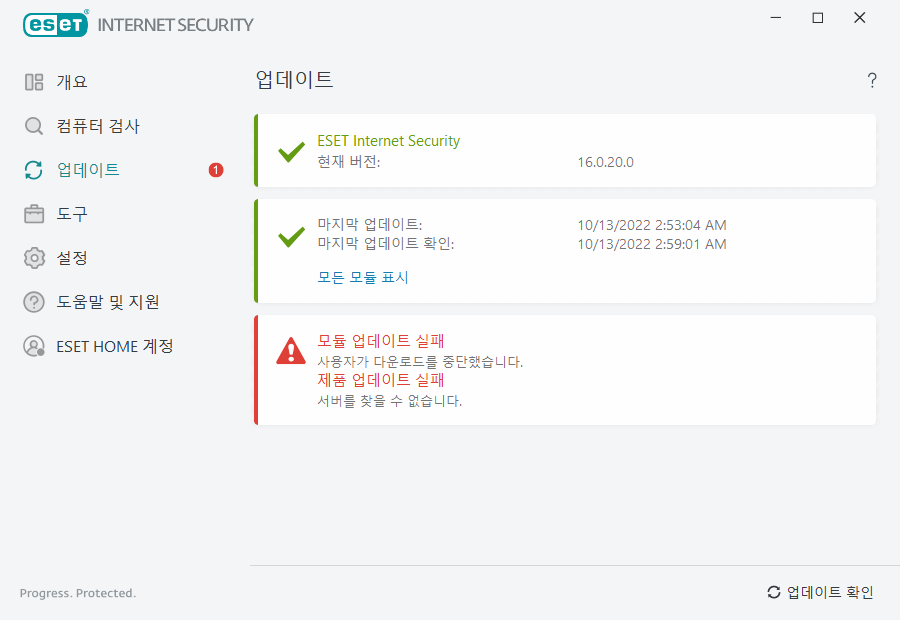Click the refresh icon next to 업데이트 확인
900x620 pixels.
772,592
